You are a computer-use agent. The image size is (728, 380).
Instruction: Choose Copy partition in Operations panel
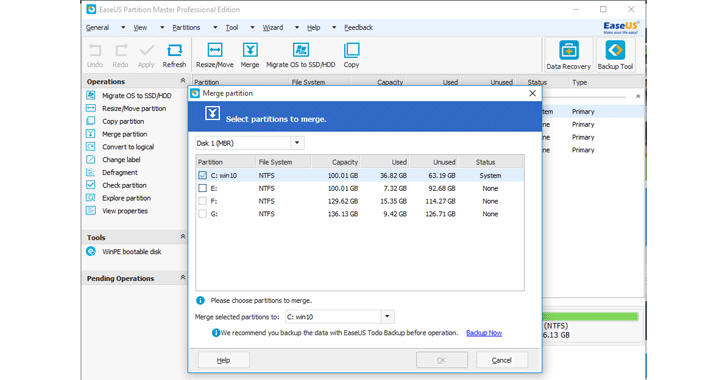123,121
